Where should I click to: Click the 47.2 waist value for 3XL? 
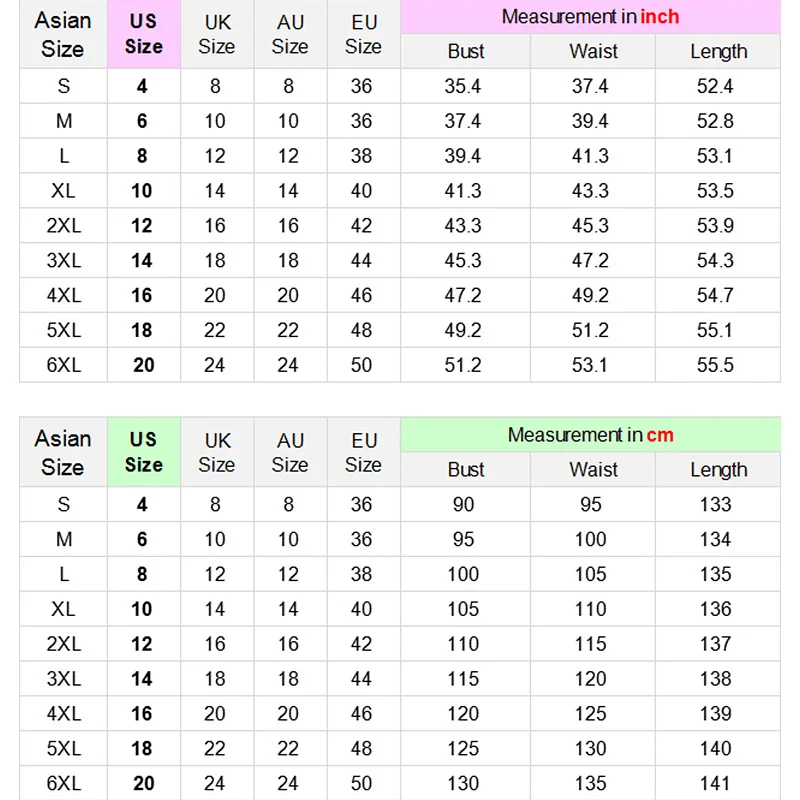click(x=590, y=261)
